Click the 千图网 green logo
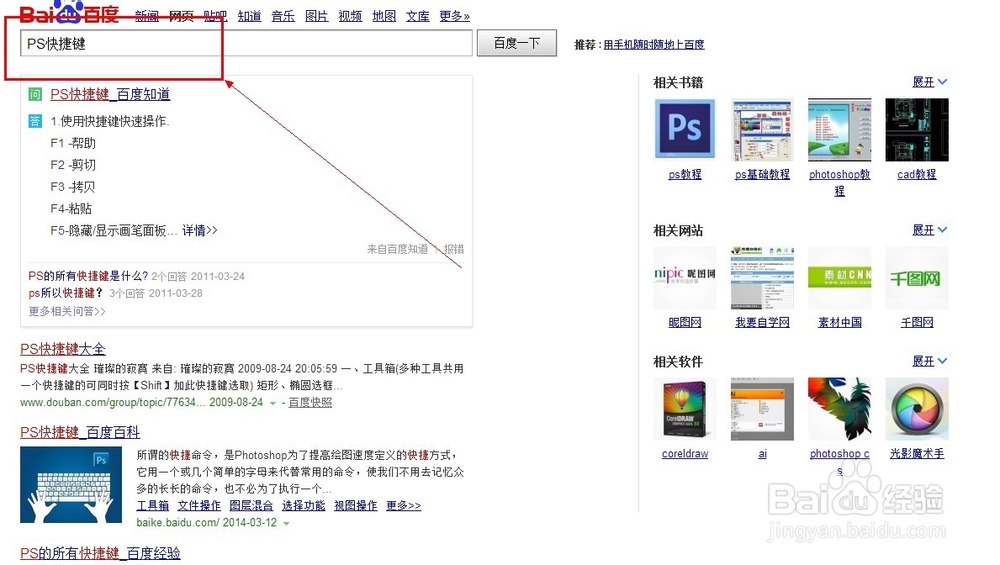 pyautogui.click(x=916, y=278)
